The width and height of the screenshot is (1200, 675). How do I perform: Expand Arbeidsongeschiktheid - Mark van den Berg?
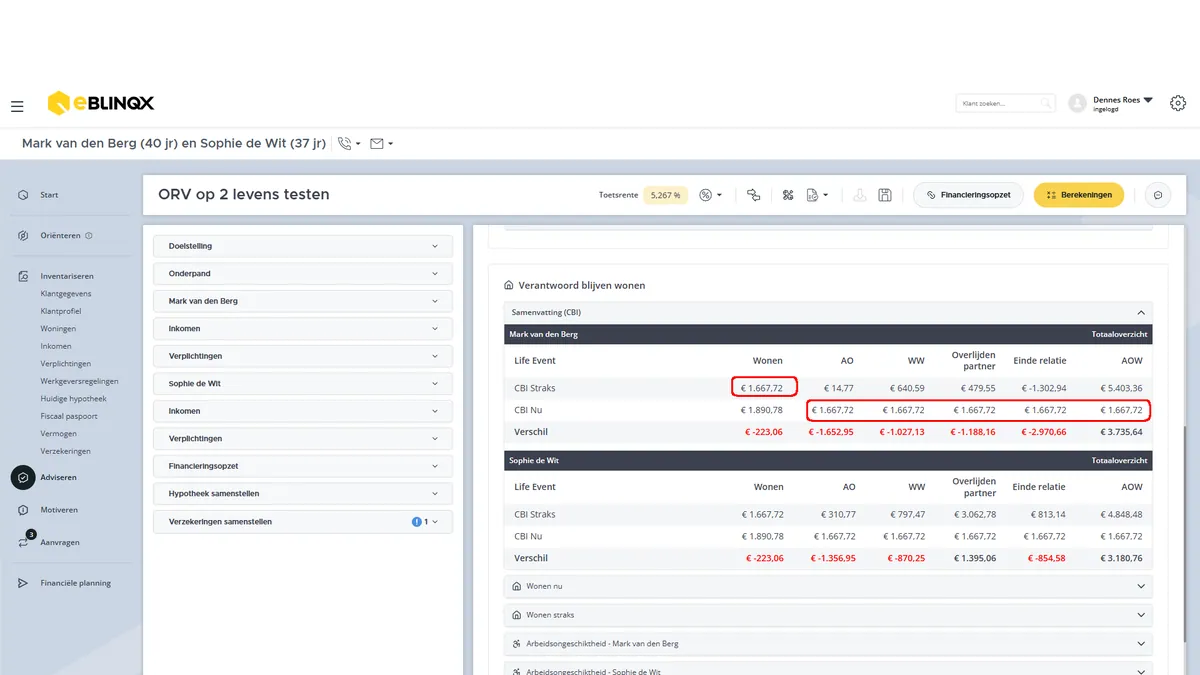828,643
